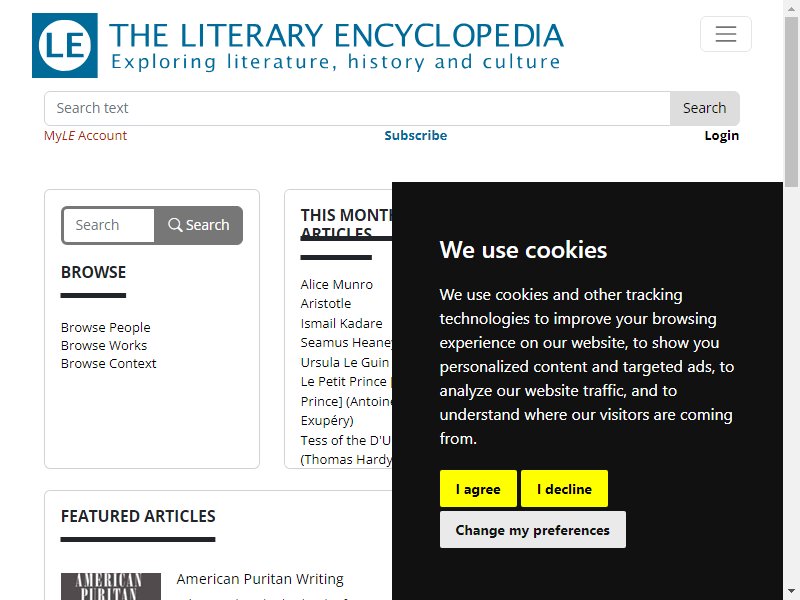800x600 pixels.
Task: Focus the sidebar Search box
Action: (109, 225)
